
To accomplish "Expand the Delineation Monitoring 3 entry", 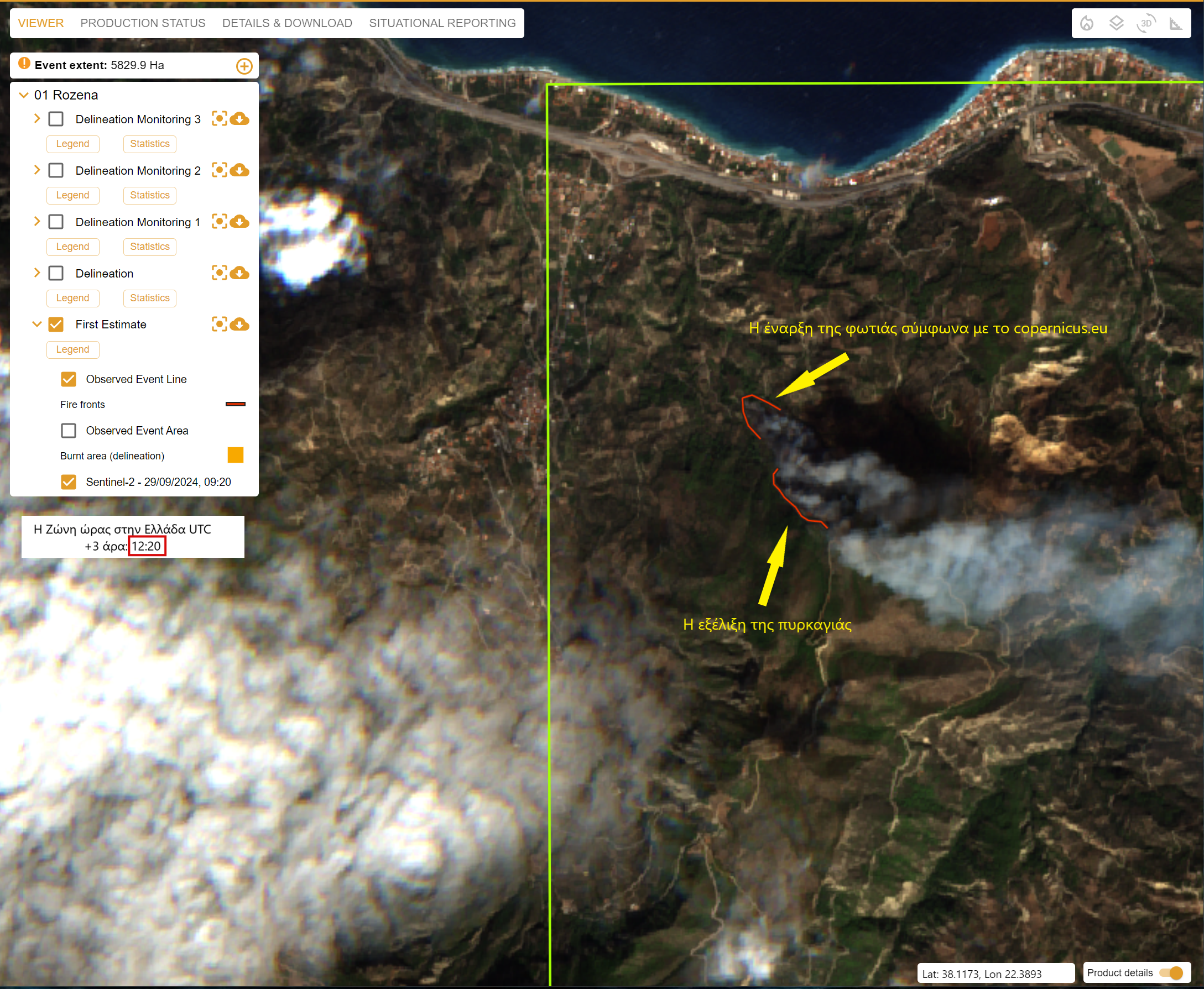I will pos(37,118).
